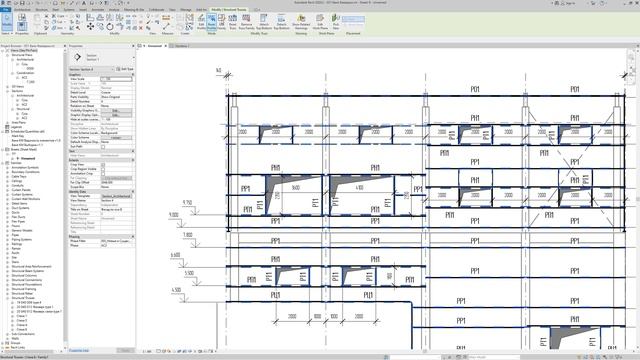Click the View Scale value field
This screenshot has width=640, height=360.
point(116,79)
